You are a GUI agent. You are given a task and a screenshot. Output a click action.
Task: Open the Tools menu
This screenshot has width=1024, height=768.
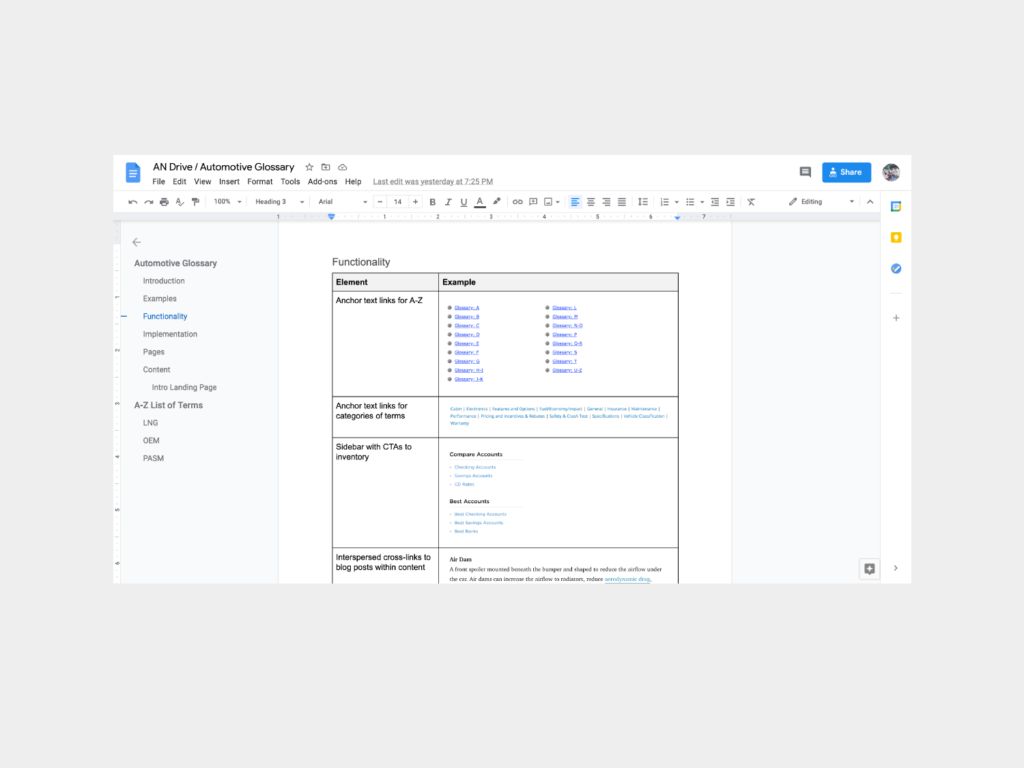(290, 182)
